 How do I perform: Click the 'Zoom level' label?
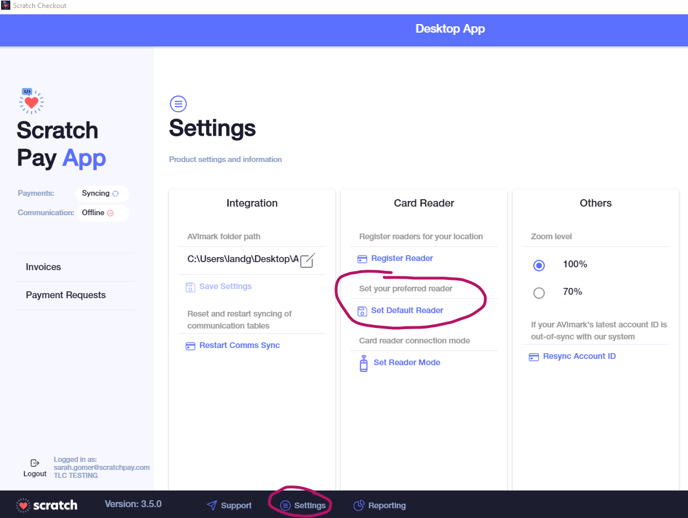[552, 236]
